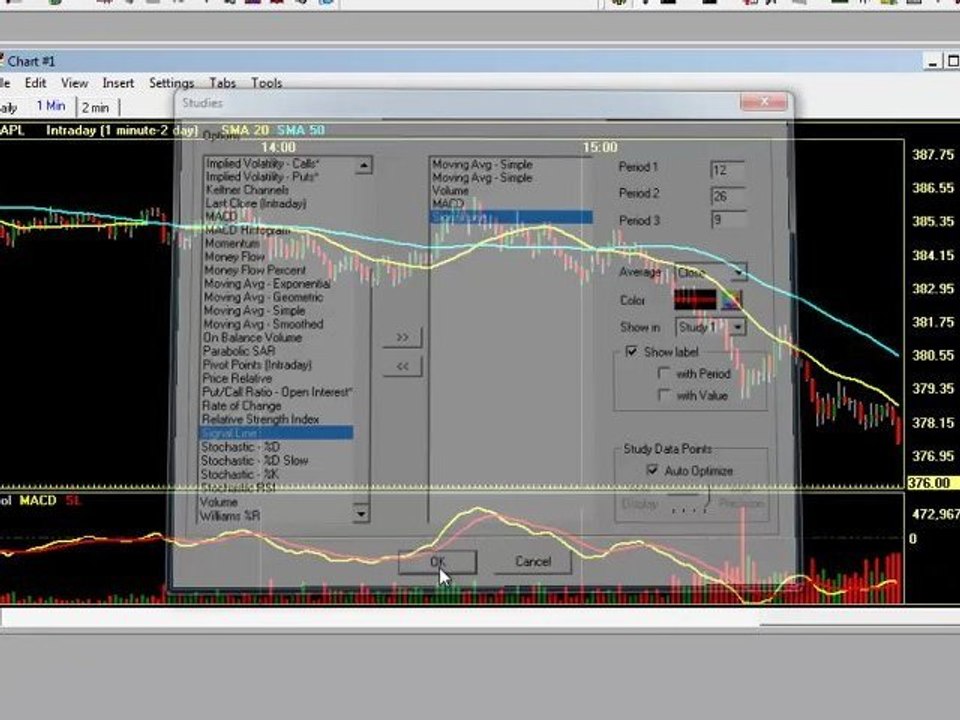Click the down arrow of the studies list scrollbar

pos(361,512)
